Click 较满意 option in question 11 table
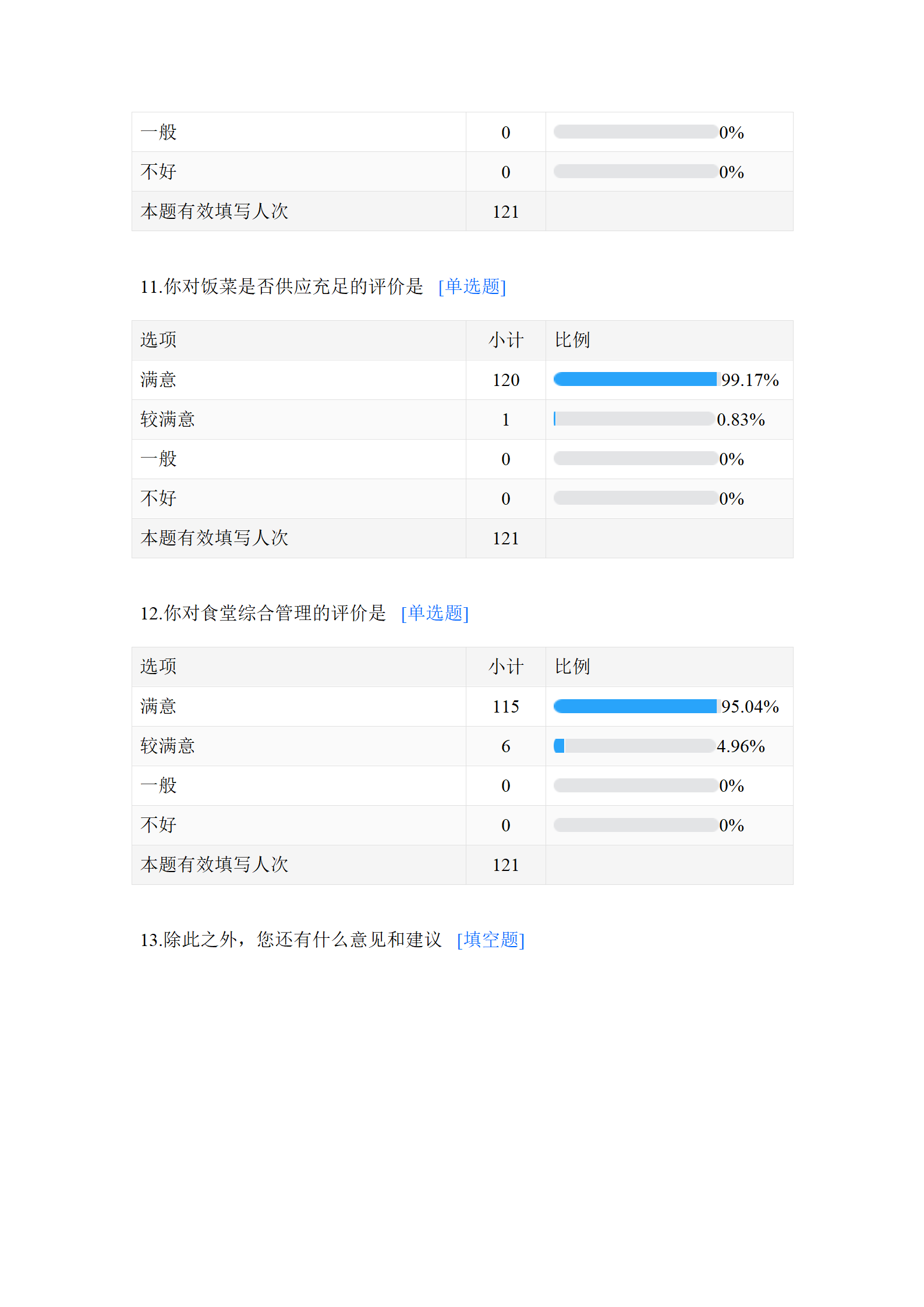Viewport: 924px width, 1307px height. [168, 420]
